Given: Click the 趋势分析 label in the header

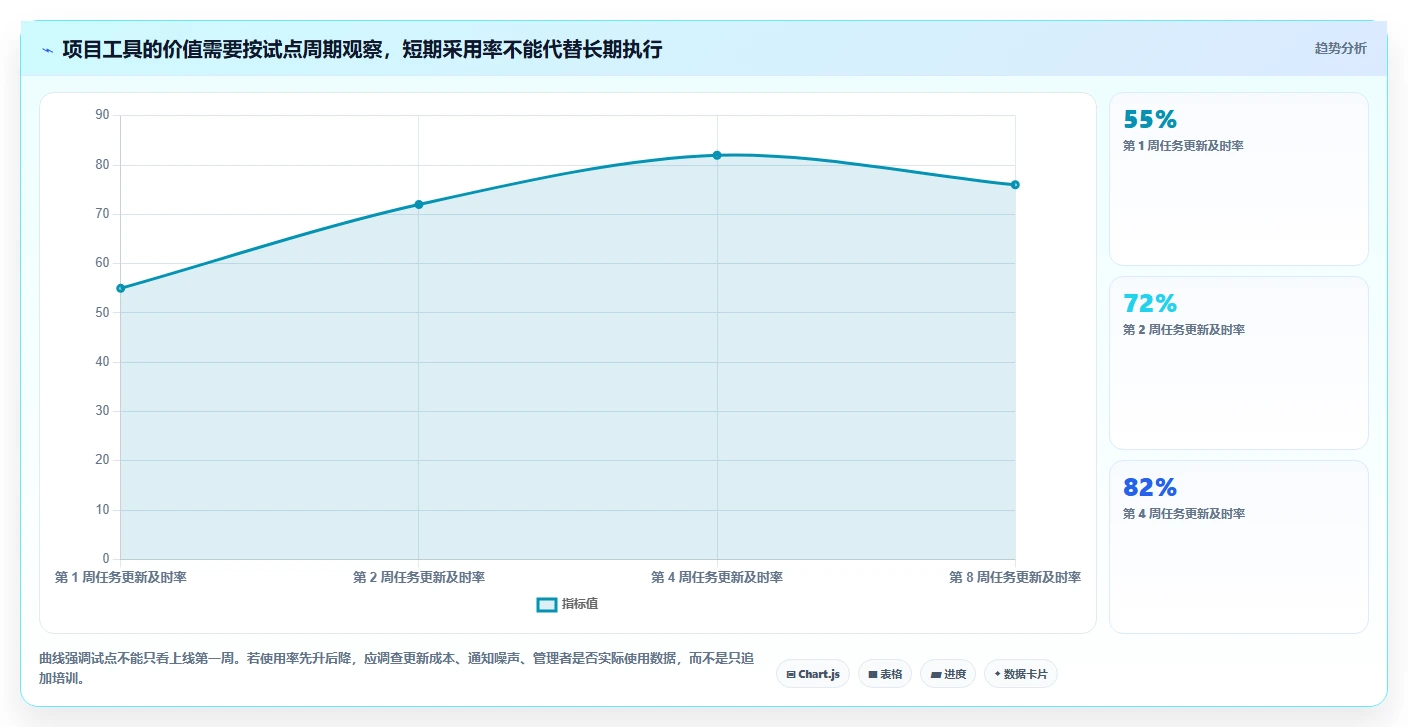Looking at the screenshot, I should pos(1340,48).
